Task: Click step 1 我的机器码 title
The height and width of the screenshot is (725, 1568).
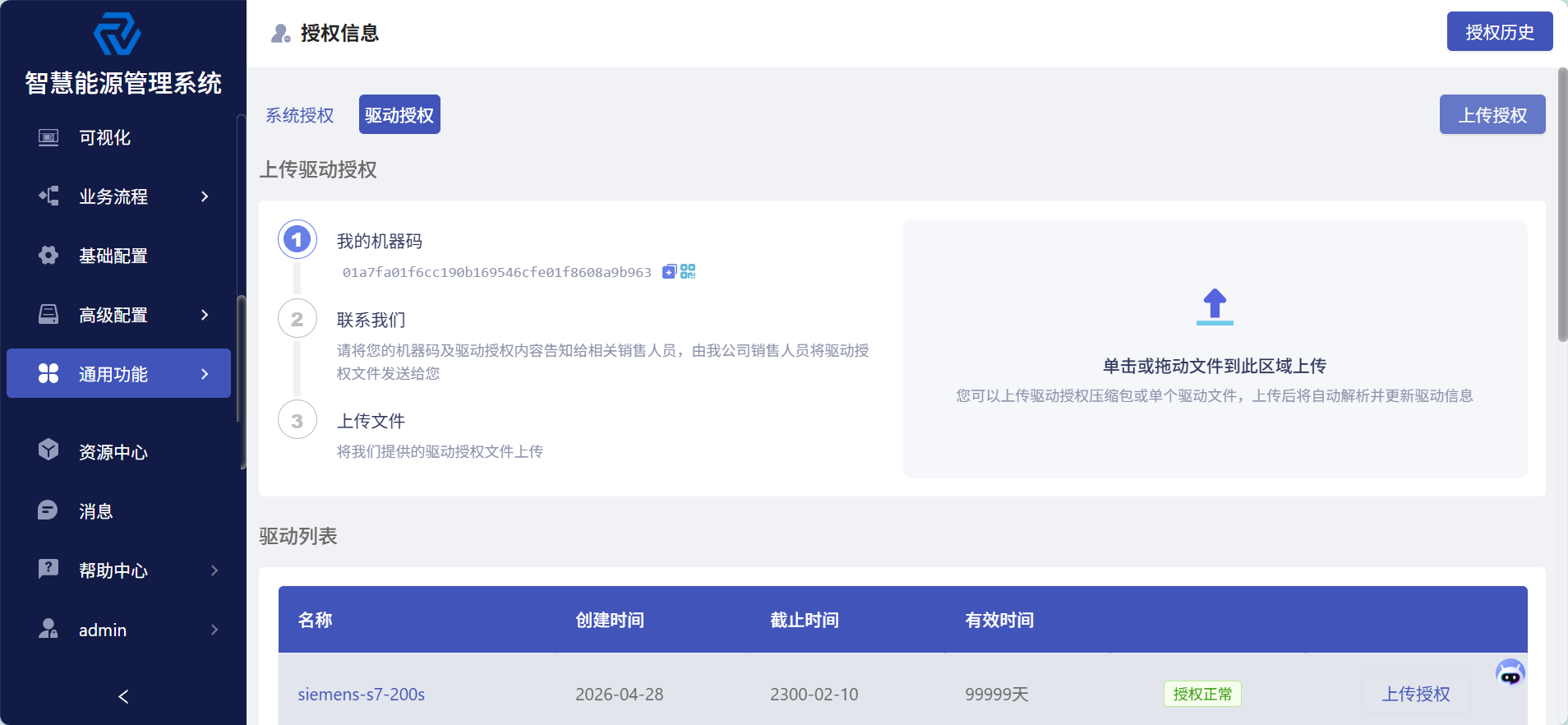Action: pyautogui.click(x=380, y=241)
